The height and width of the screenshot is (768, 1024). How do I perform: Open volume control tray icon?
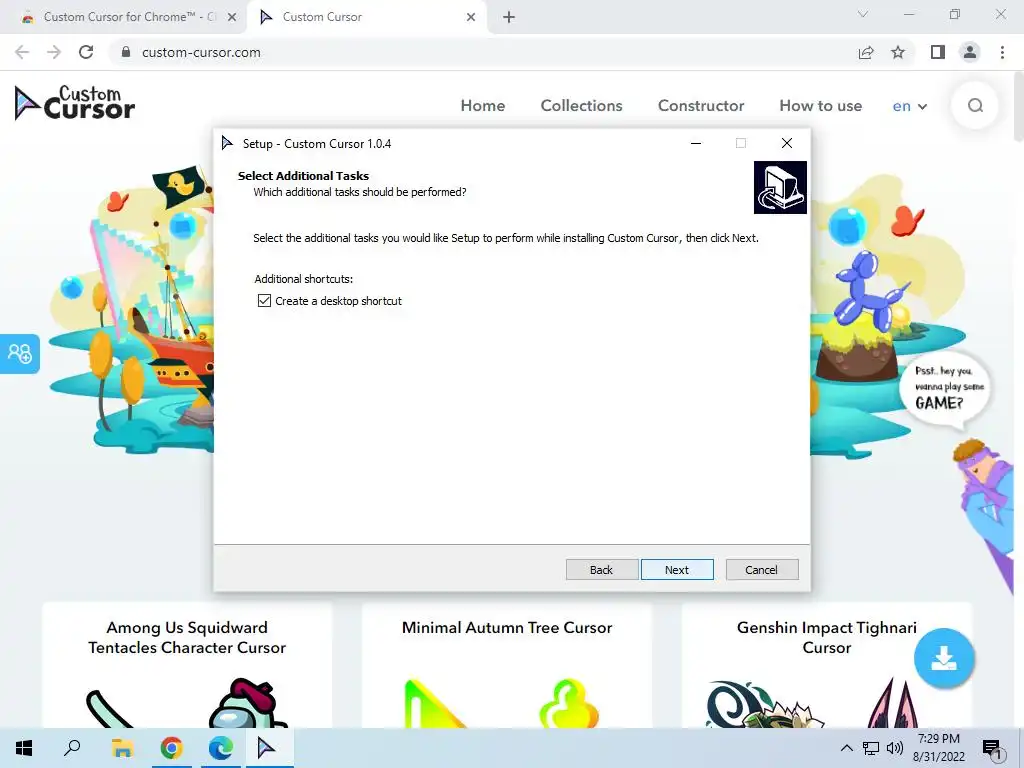click(895, 748)
